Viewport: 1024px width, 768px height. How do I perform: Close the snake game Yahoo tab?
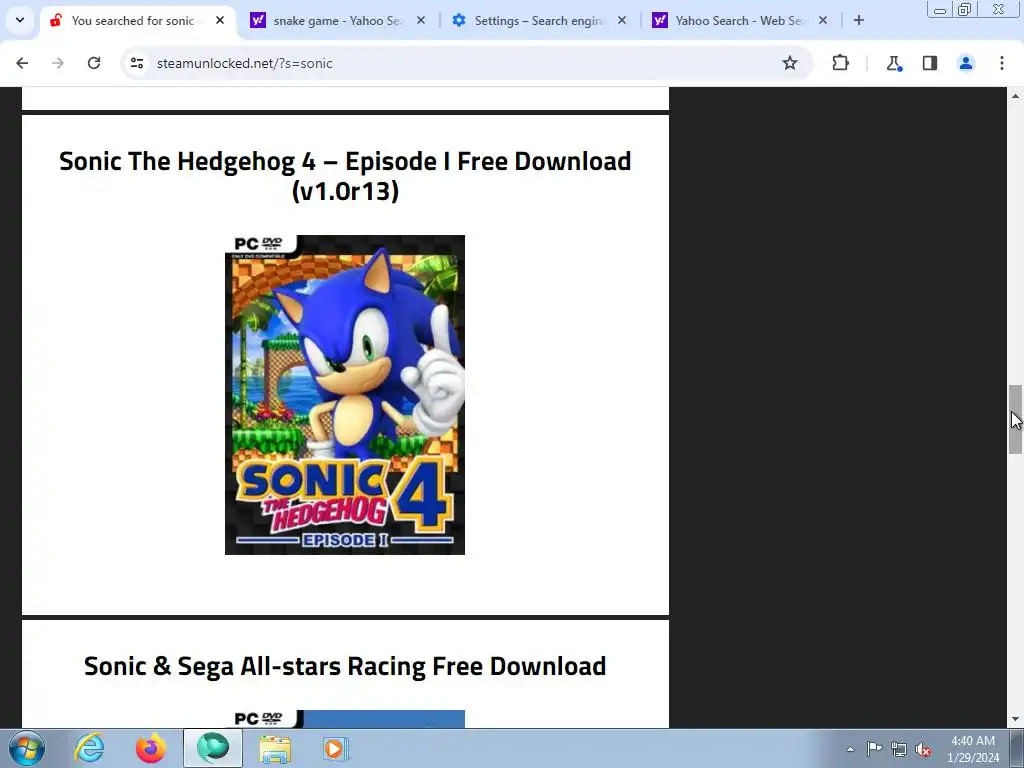pos(421,21)
